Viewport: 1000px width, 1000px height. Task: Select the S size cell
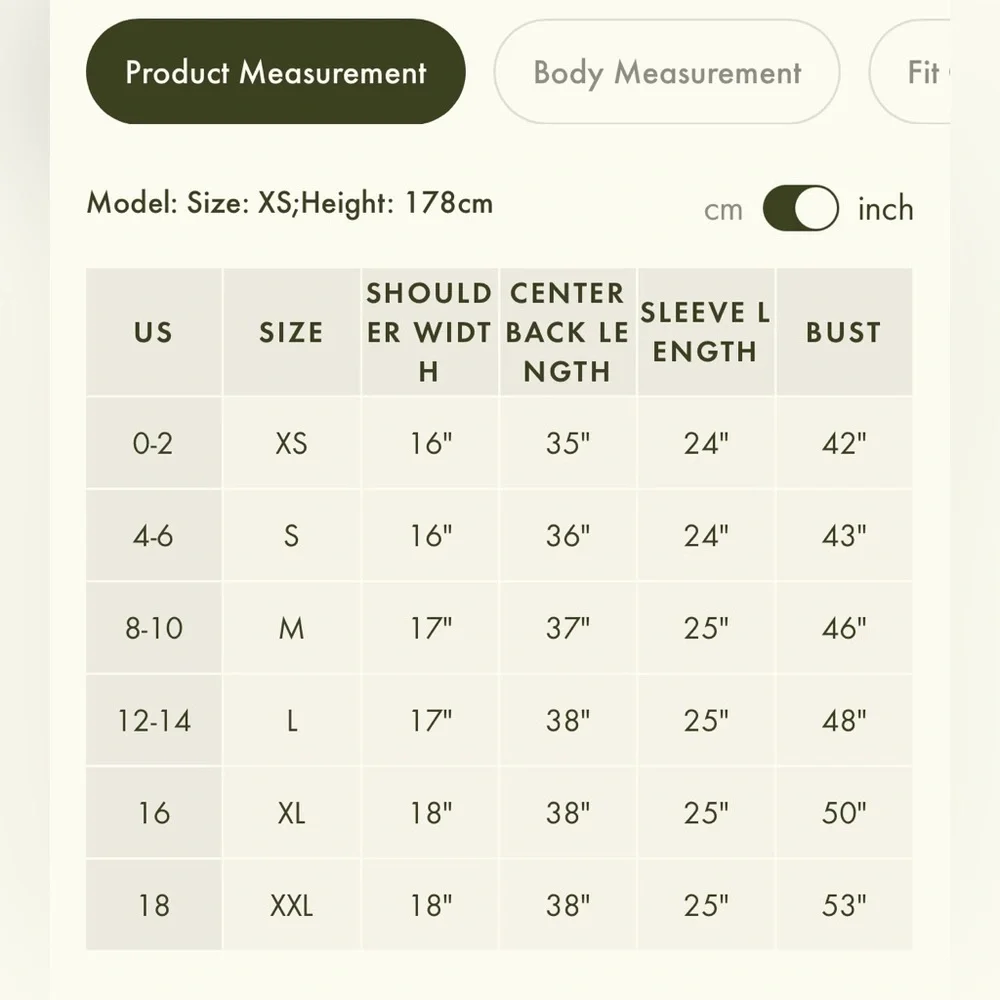coord(291,535)
